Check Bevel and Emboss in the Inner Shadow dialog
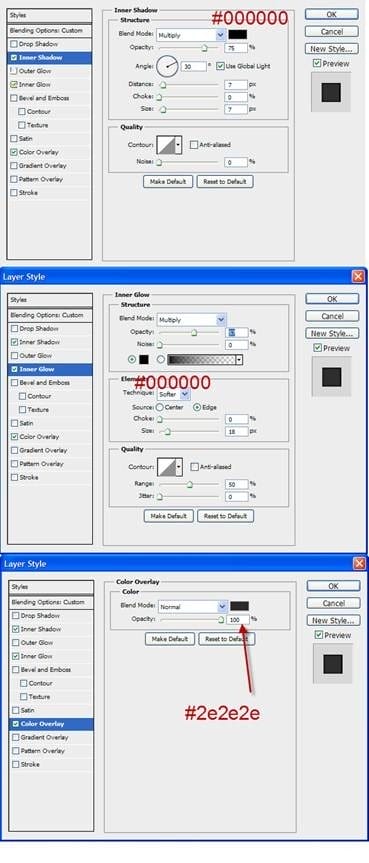This screenshot has width=369, height=863. pos(13,98)
